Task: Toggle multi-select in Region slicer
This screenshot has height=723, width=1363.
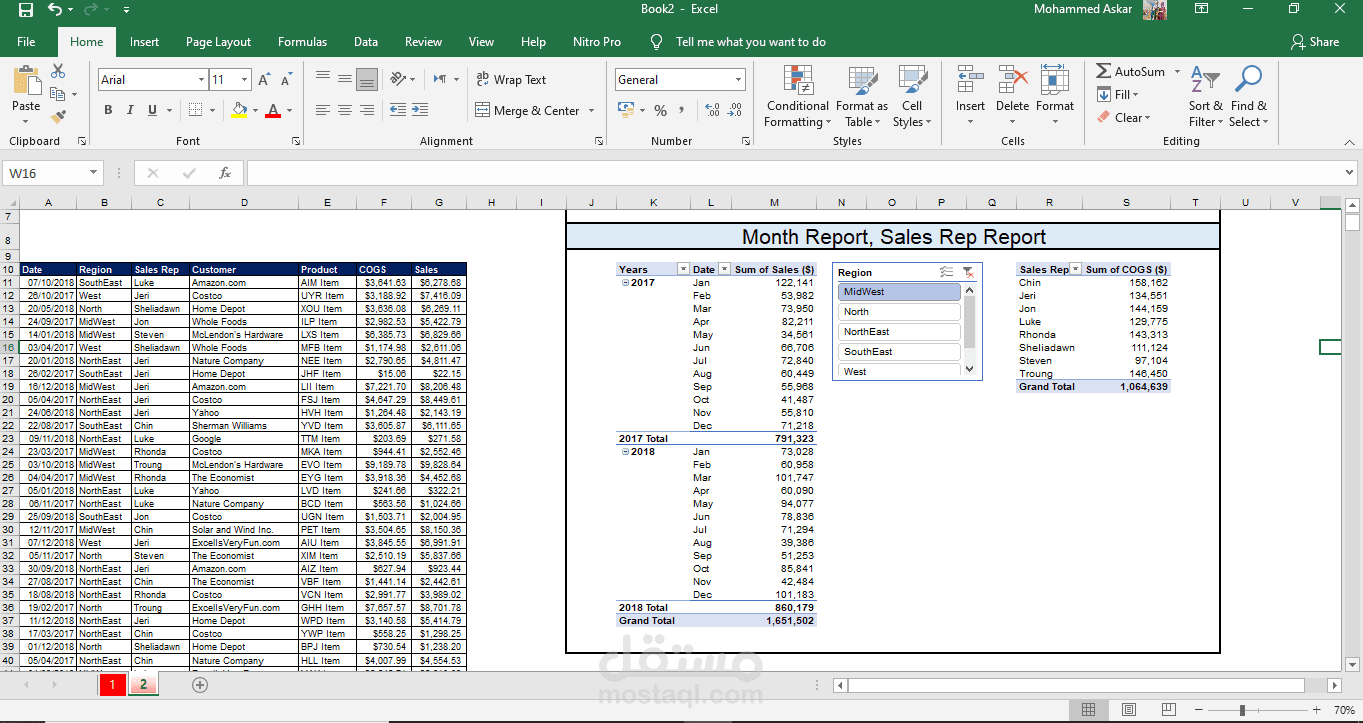Action: point(946,272)
